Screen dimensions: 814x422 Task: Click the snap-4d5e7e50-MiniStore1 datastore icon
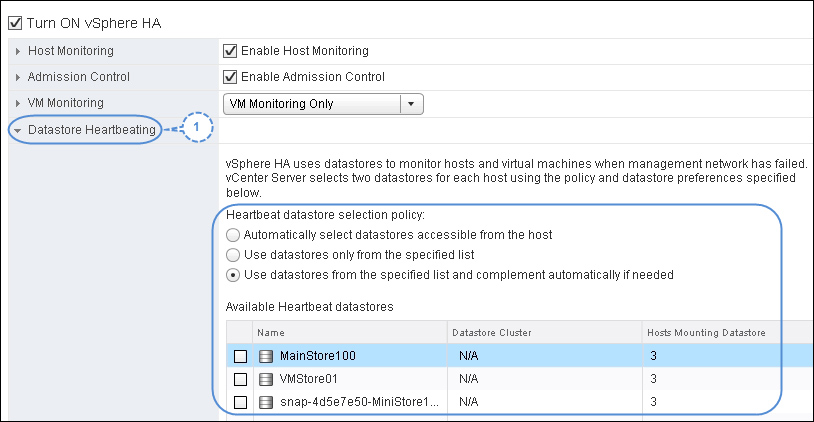266,402
